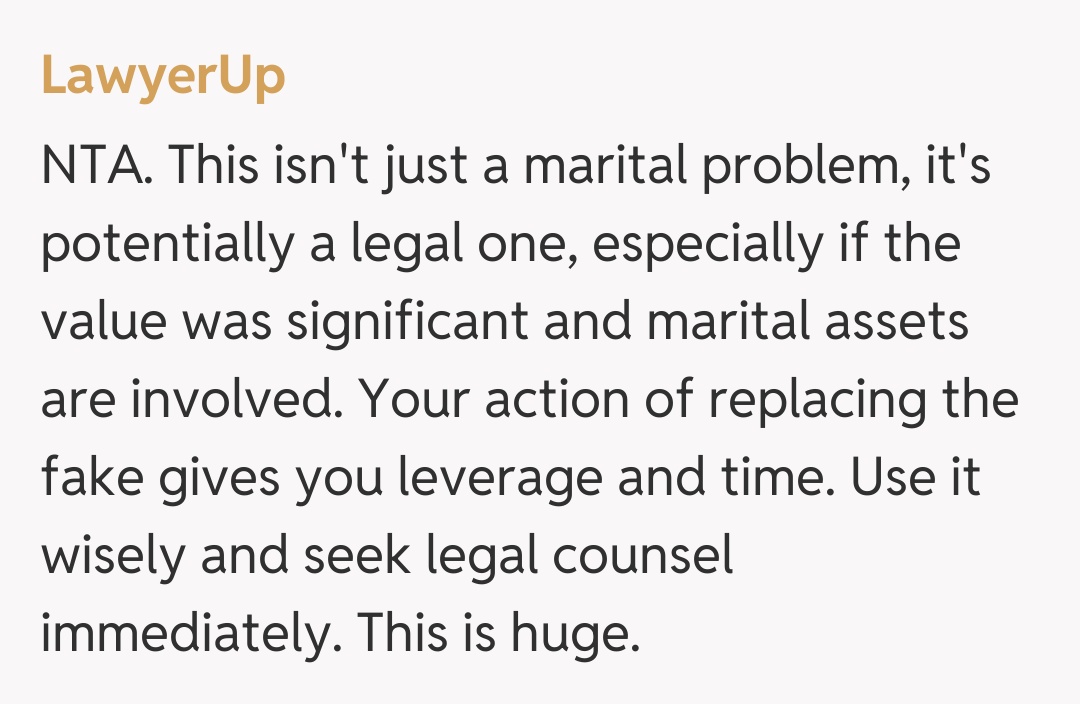Open the LawyerUp user profile

click(163, 76)
